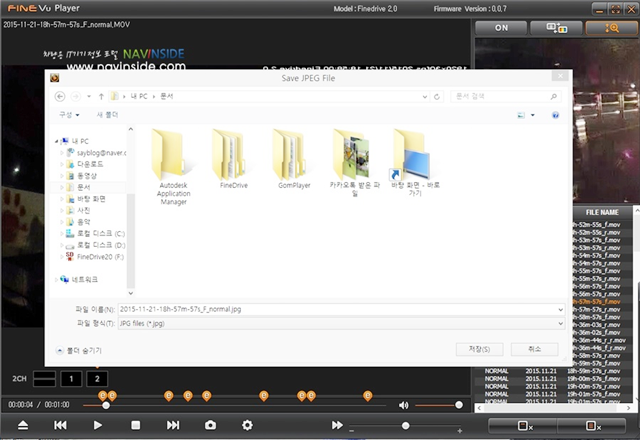Click 폴더 숨기기 to hide folders
Viewport: 640px width, 440px height.
(79, 351)
